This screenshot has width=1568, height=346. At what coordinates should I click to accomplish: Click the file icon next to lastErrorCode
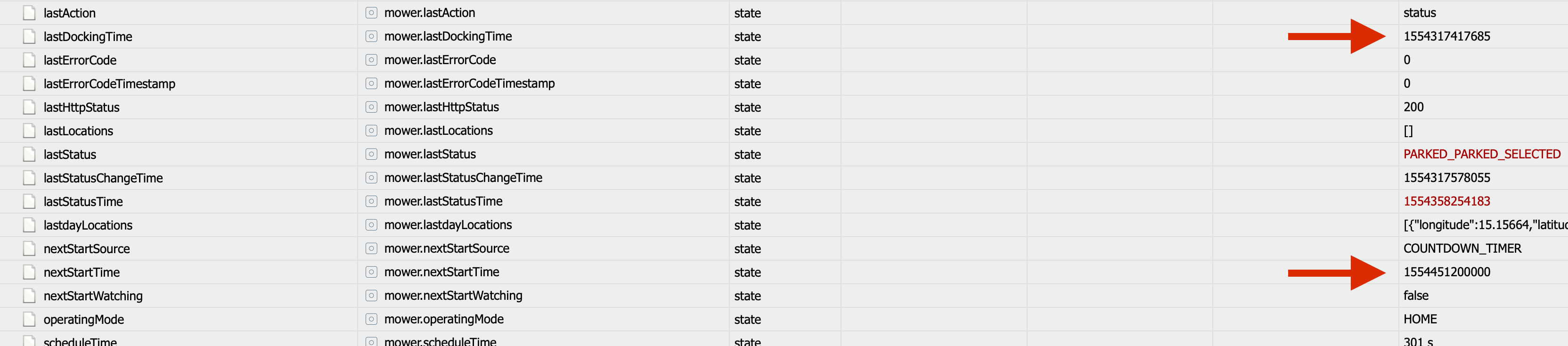pyautogui.click(x=29, y=60)
